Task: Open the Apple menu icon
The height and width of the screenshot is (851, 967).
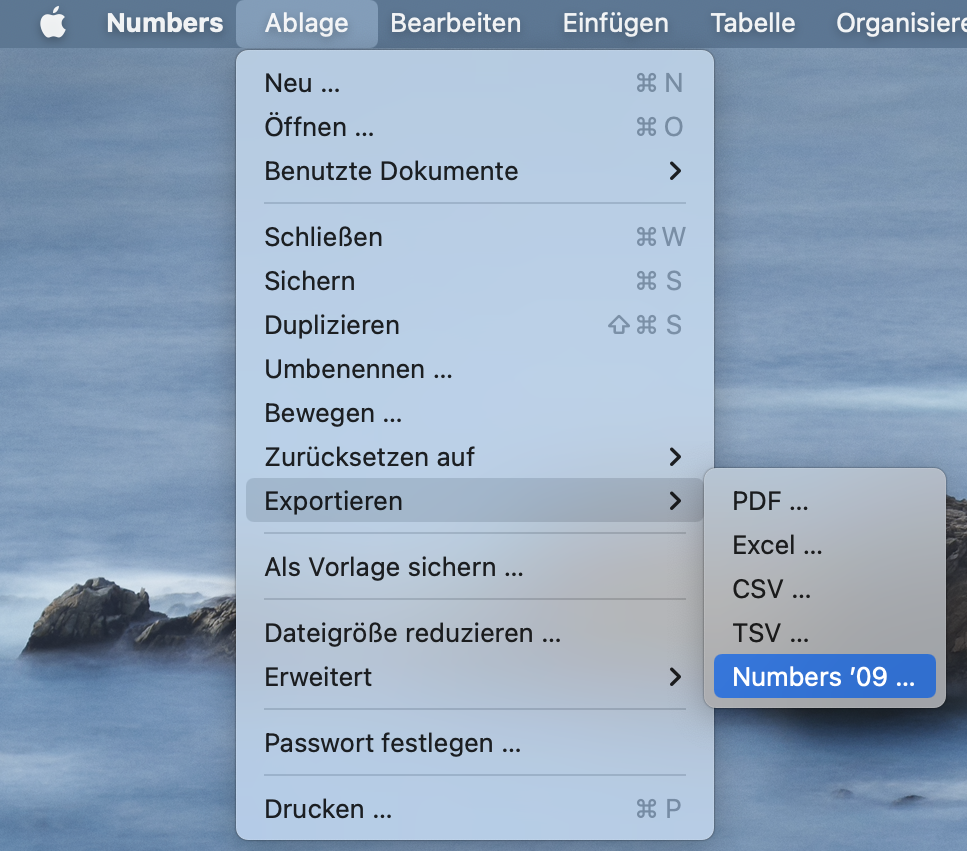Action: tap(53, 23)
